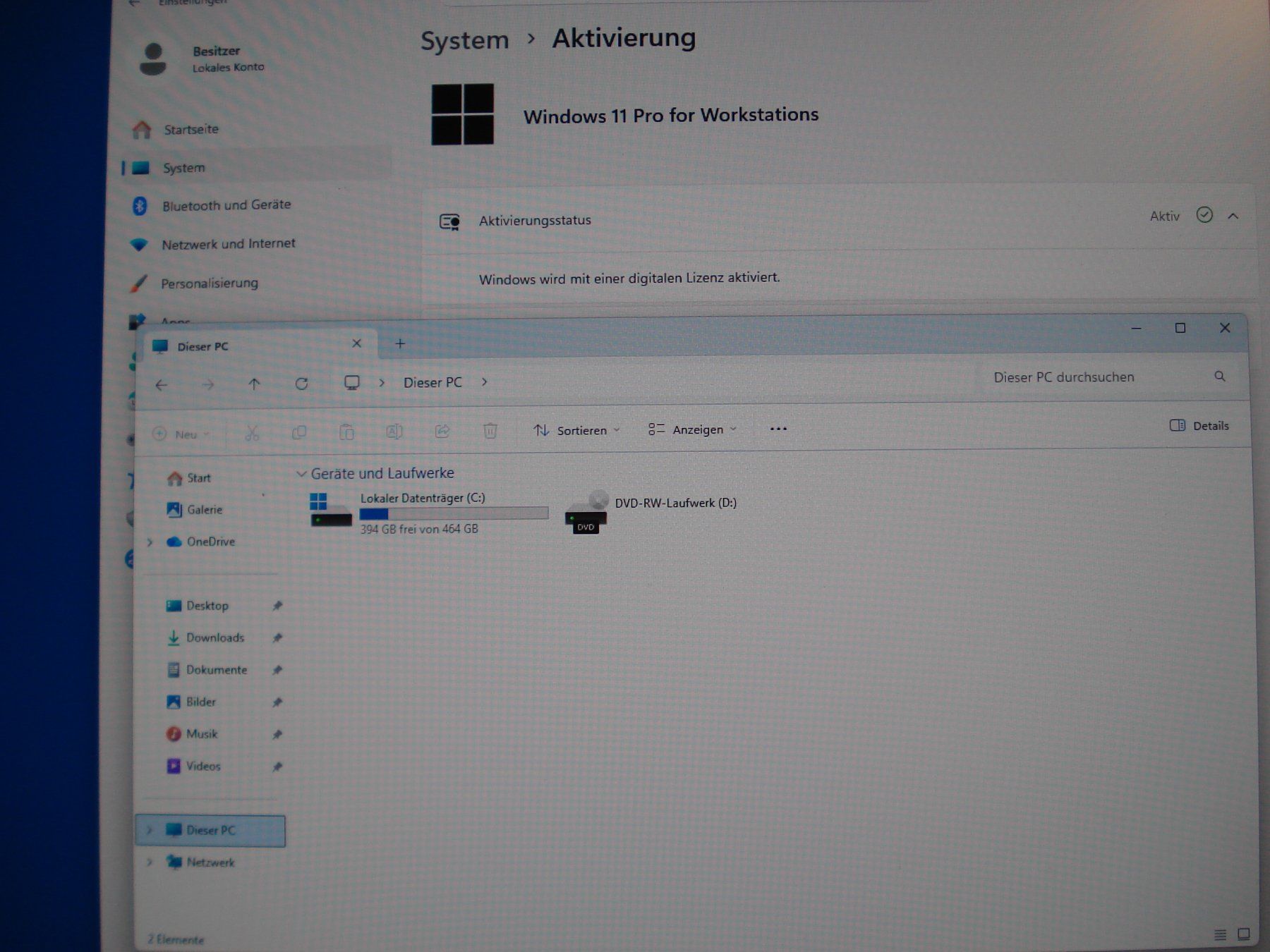Go up one folder level

[254, 384]
